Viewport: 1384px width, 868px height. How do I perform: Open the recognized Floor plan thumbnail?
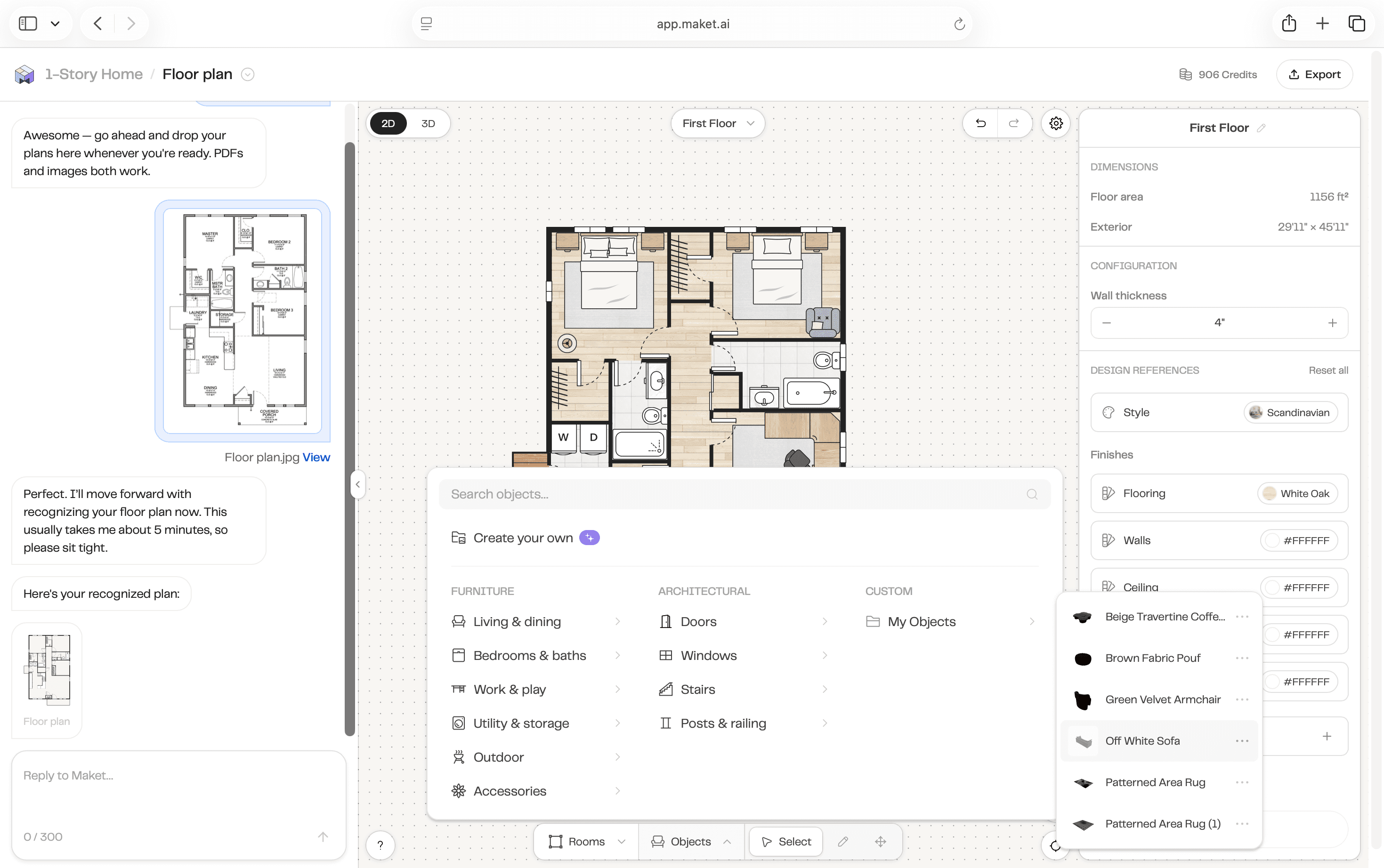pyautogui.click(x=47, y=680)
